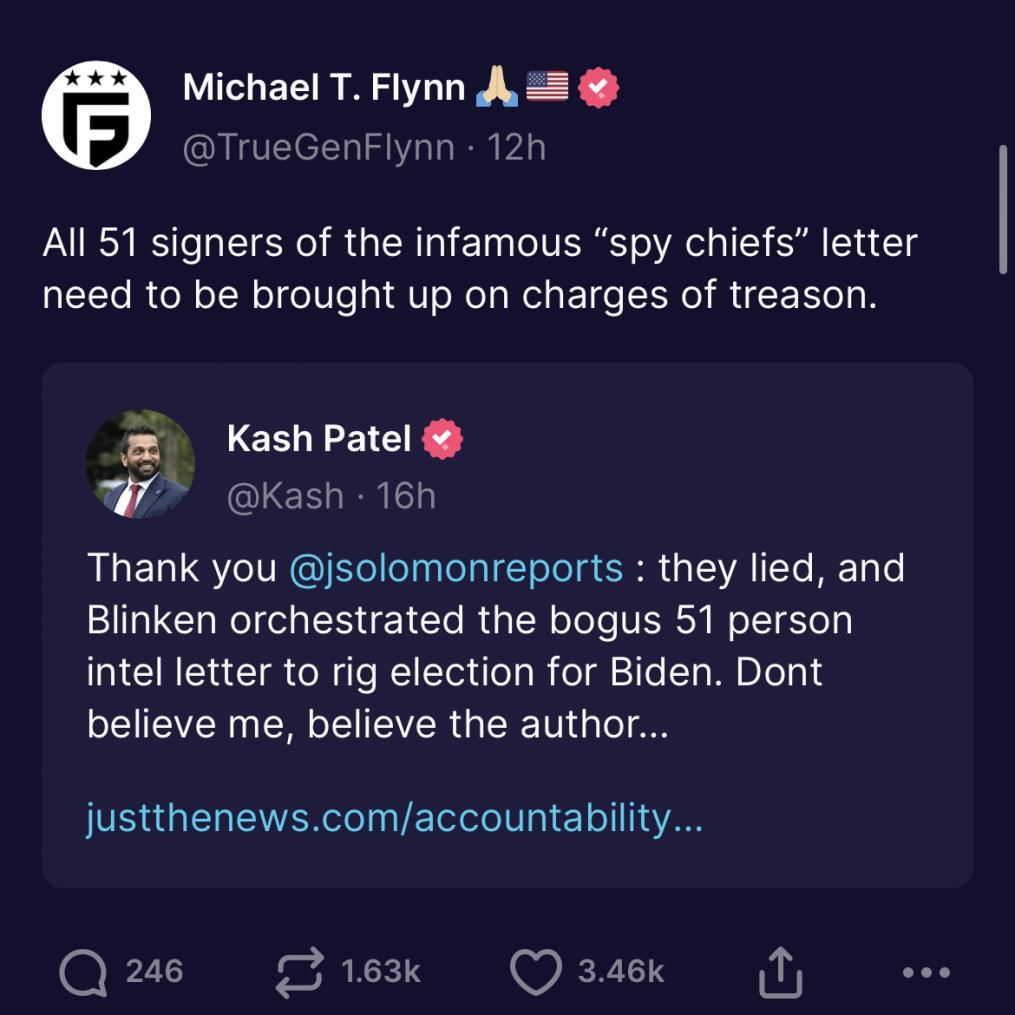Click the reply speech bubble icon
The image size is (1015, 1015).
(83, 971)
